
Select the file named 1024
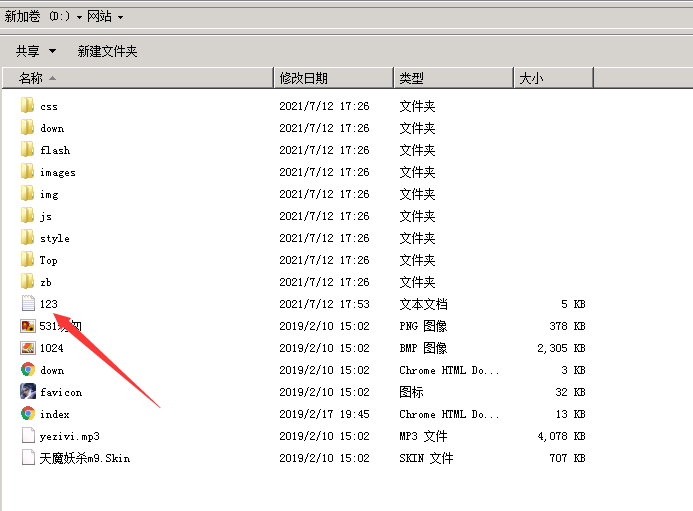tap(52, 348)
